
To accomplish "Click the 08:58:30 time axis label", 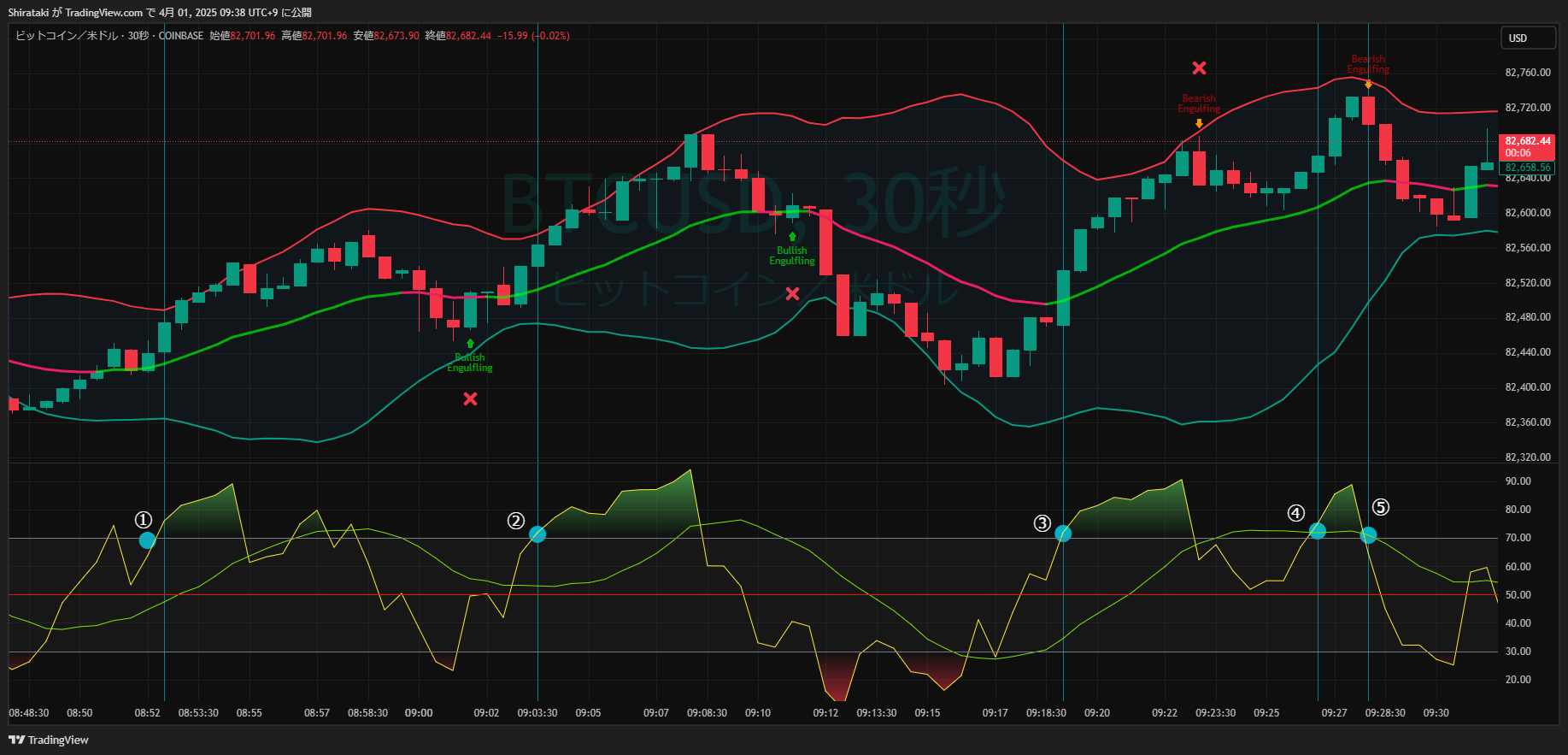I will (367, 713).
